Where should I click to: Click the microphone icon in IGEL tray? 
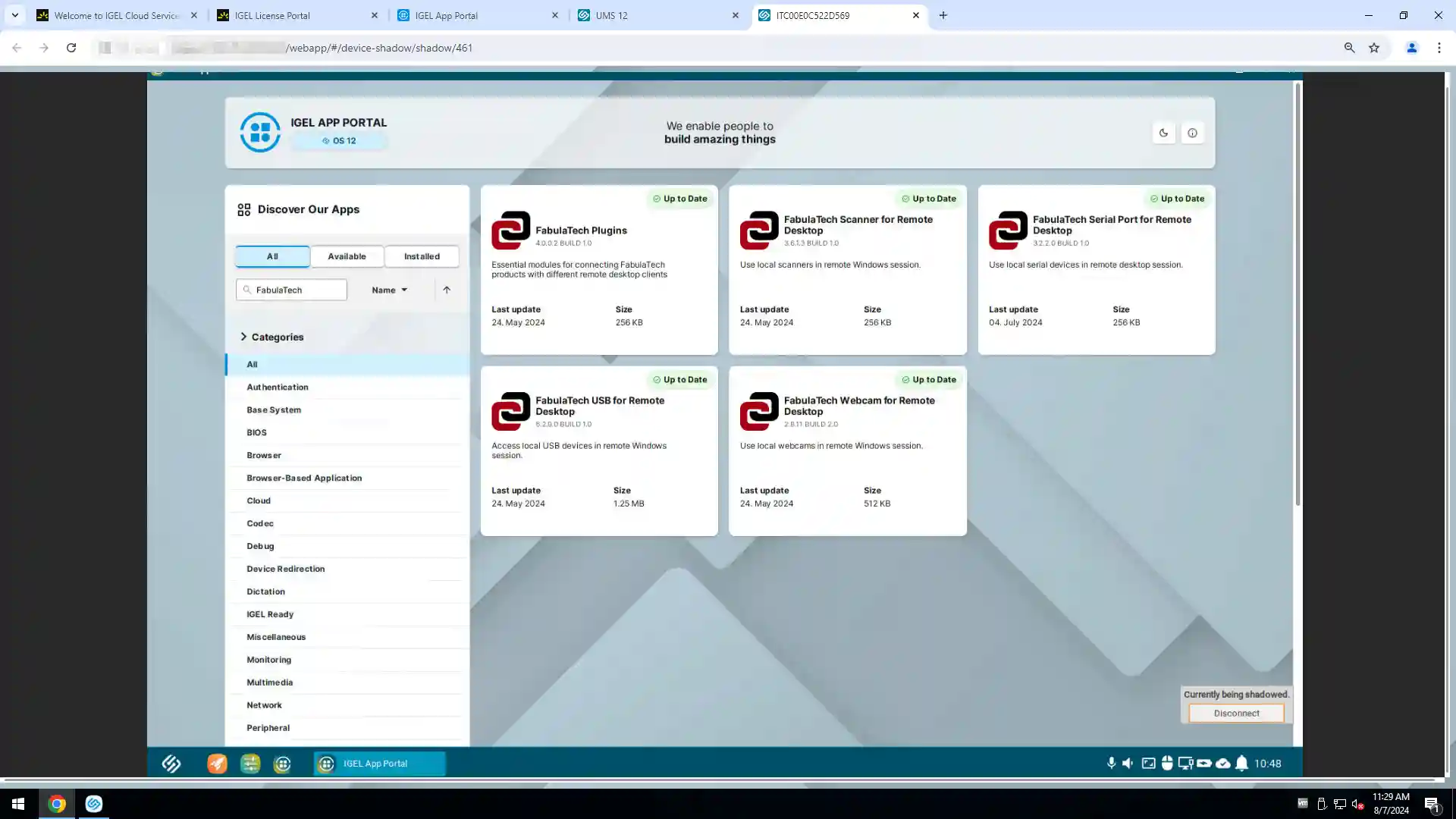[x=1111, y=764]
